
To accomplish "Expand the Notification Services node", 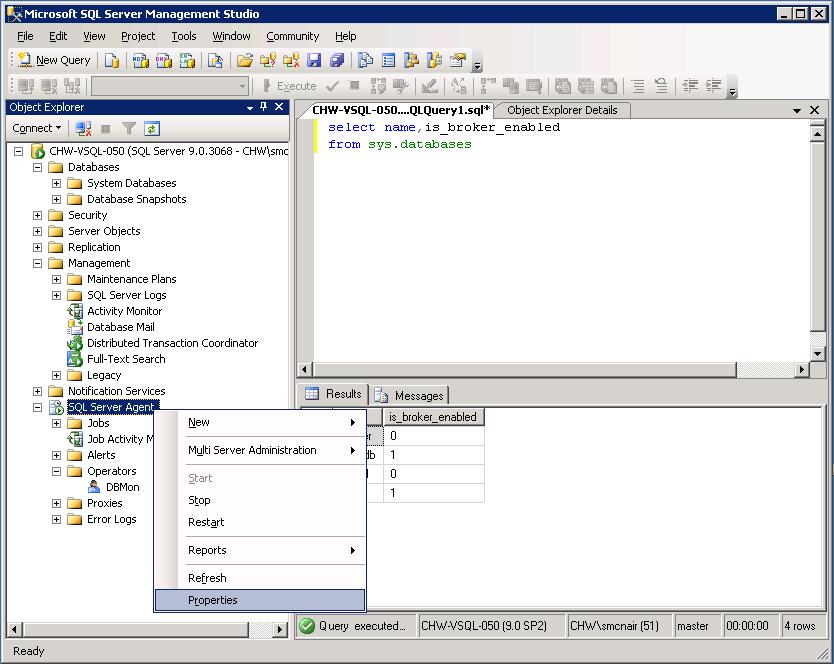I will click(38, 391).
